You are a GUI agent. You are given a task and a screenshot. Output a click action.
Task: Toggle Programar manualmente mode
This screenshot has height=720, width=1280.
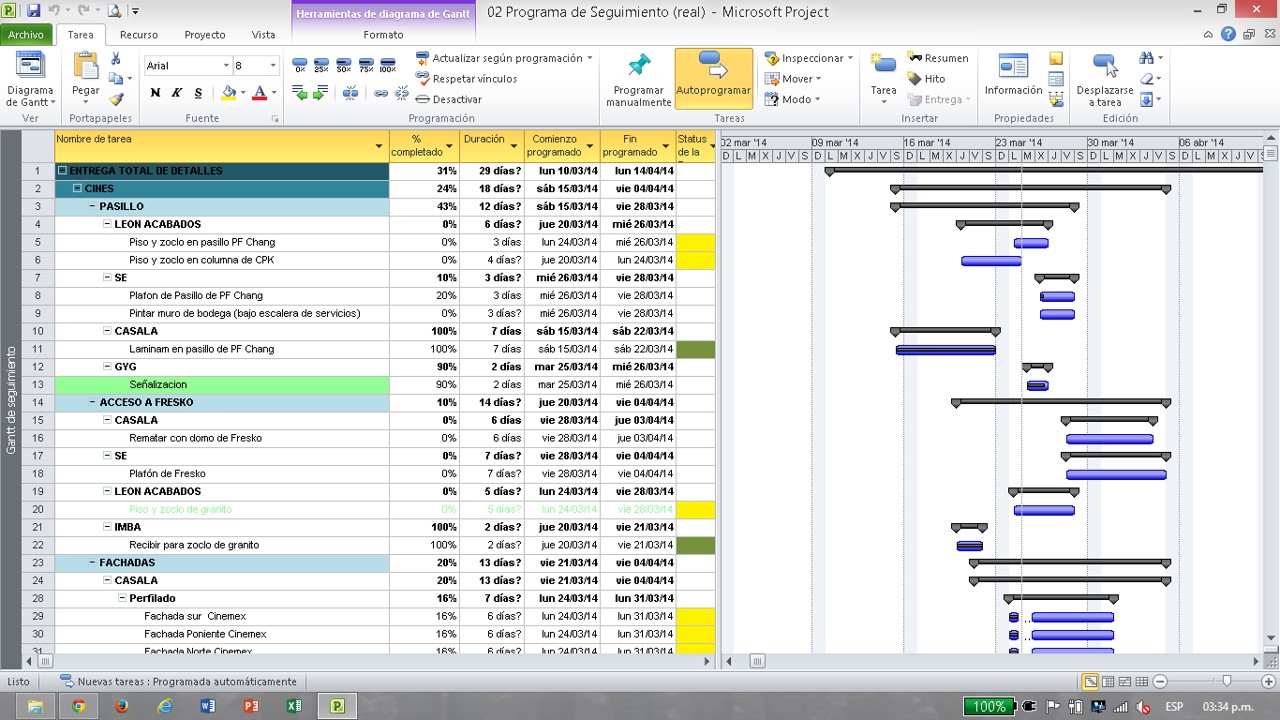638,80
